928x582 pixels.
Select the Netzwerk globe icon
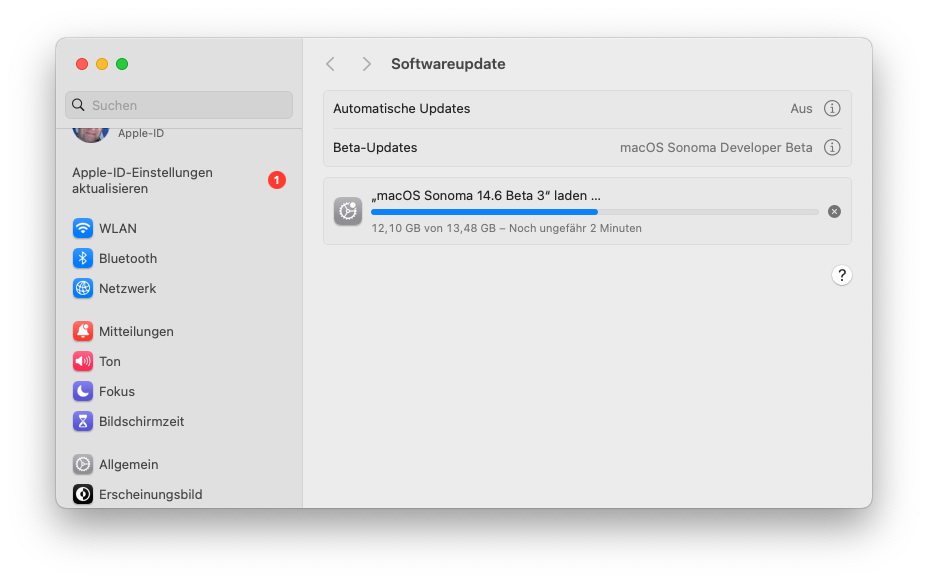point(83,288)
